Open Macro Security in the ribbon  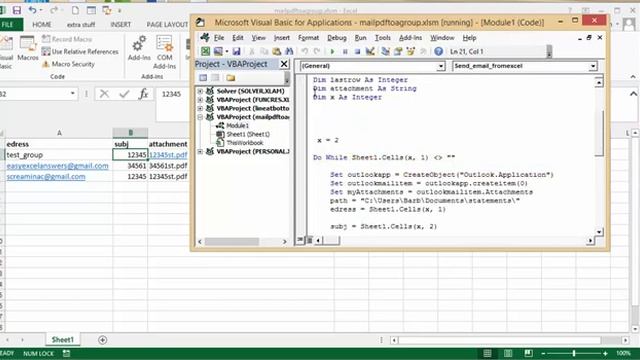pos(68,64)
